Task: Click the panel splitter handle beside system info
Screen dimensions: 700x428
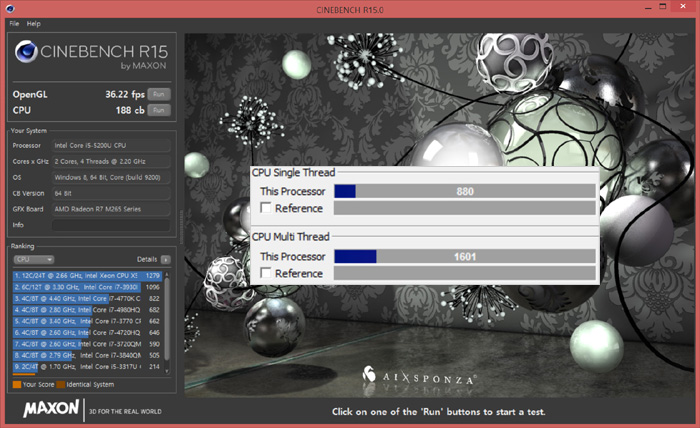Action: pos(181,227)
